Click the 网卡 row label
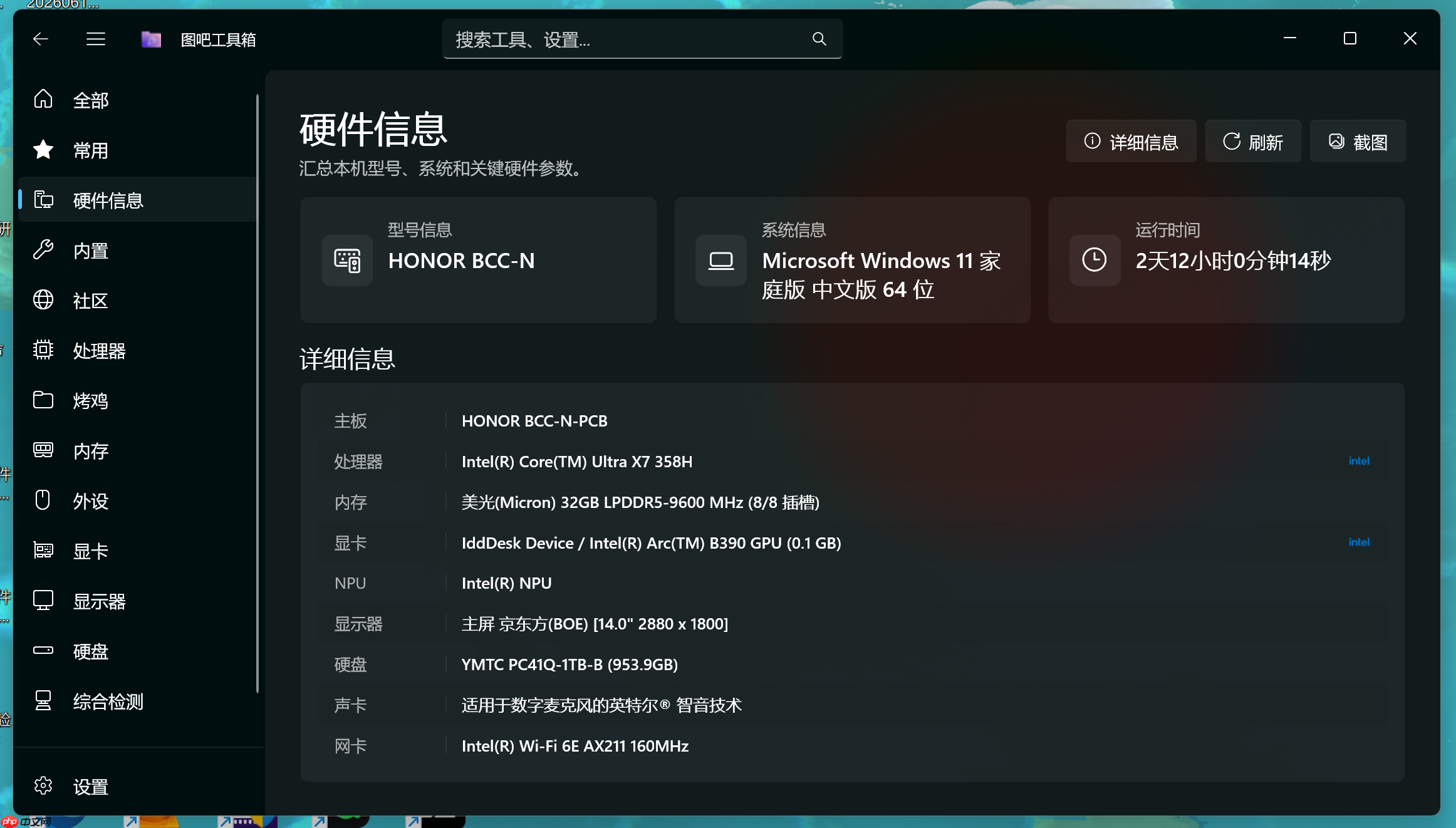The width and height of the screenshot is (1456, 828). [350, 746]
